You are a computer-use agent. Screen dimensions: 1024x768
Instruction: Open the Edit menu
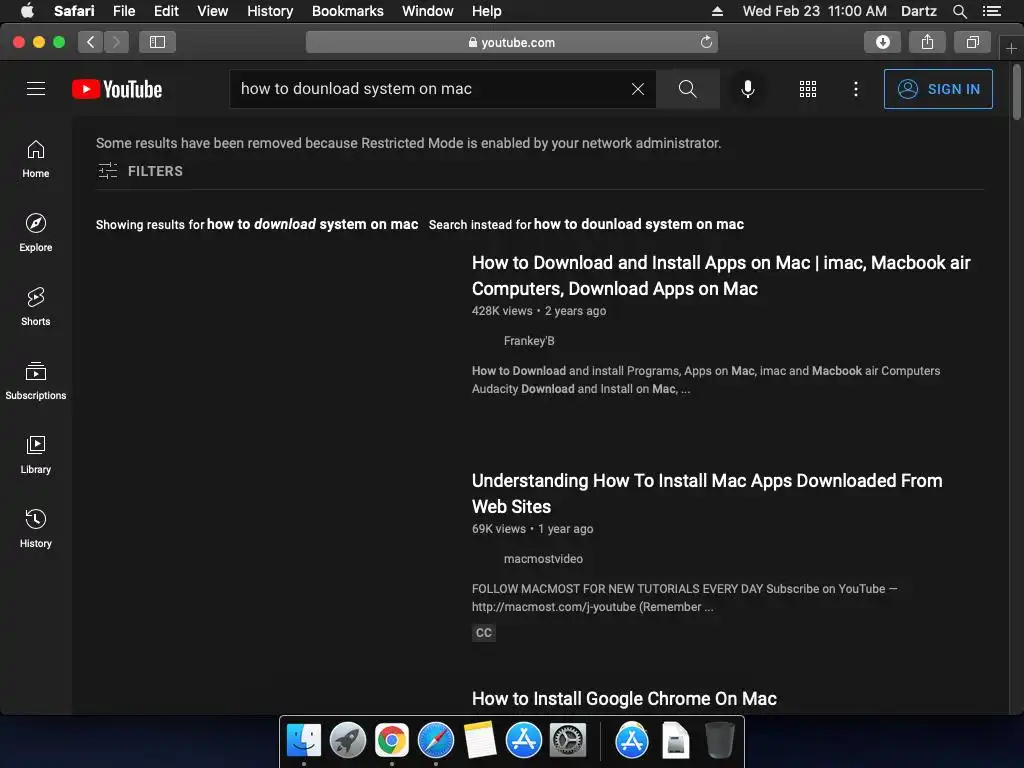(166, 11)
